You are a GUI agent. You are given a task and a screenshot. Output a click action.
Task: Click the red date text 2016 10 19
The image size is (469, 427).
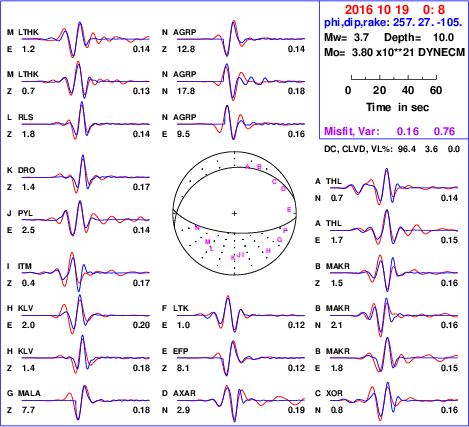tap(377, 10)
